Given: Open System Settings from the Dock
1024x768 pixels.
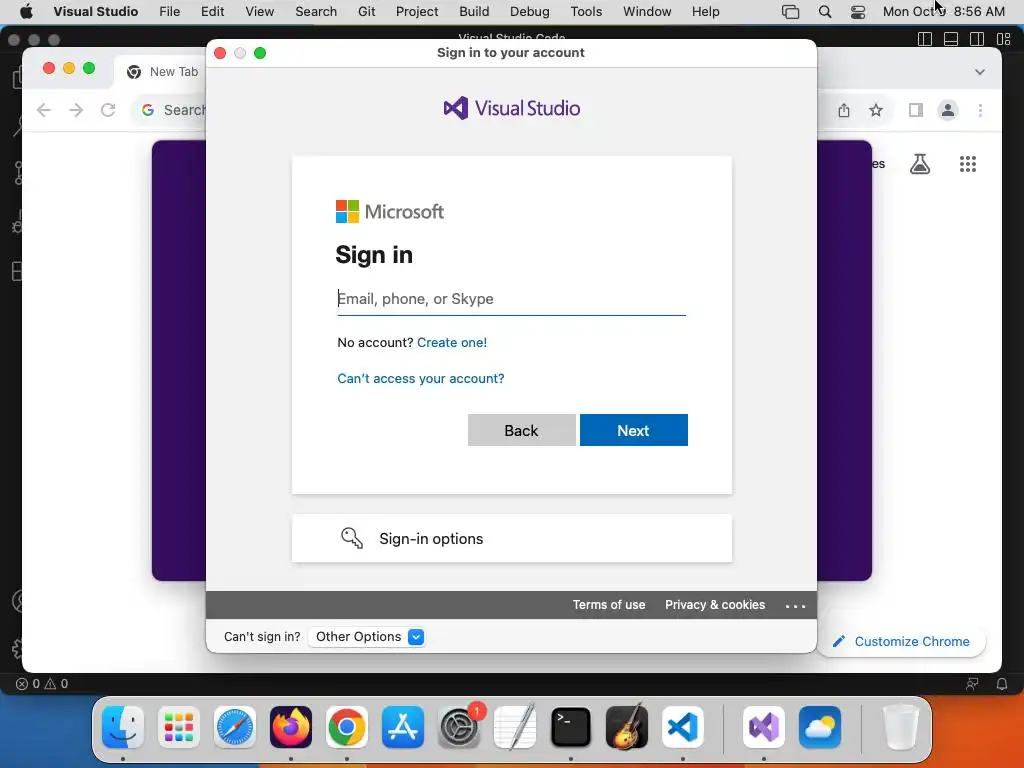Looking at the screenshot, I should point(458,727).
